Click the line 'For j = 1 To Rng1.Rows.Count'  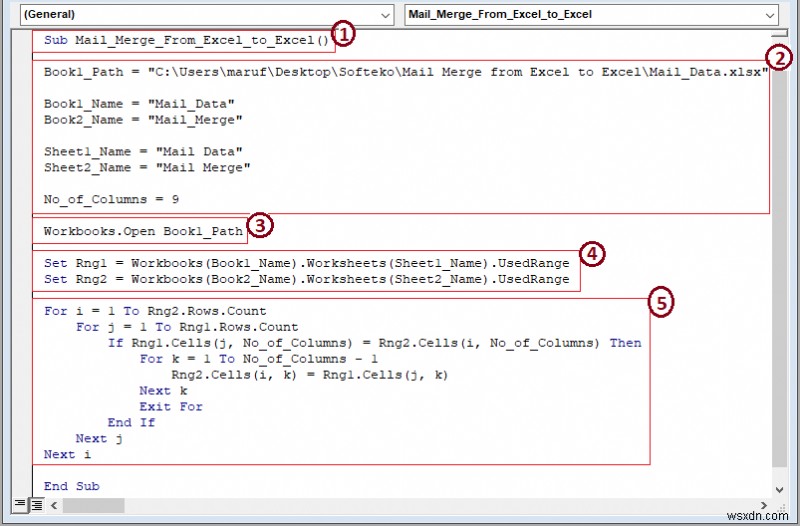(187, 327)
